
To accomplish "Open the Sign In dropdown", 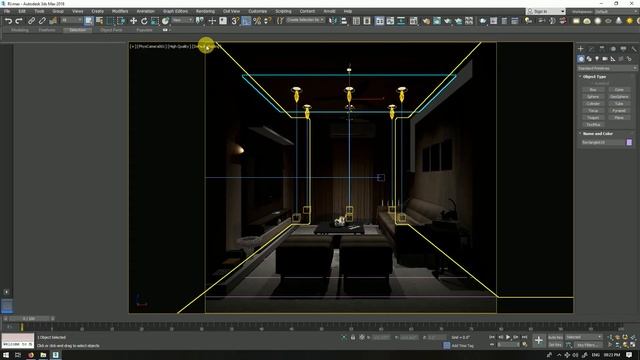I will tap(546, 11).
